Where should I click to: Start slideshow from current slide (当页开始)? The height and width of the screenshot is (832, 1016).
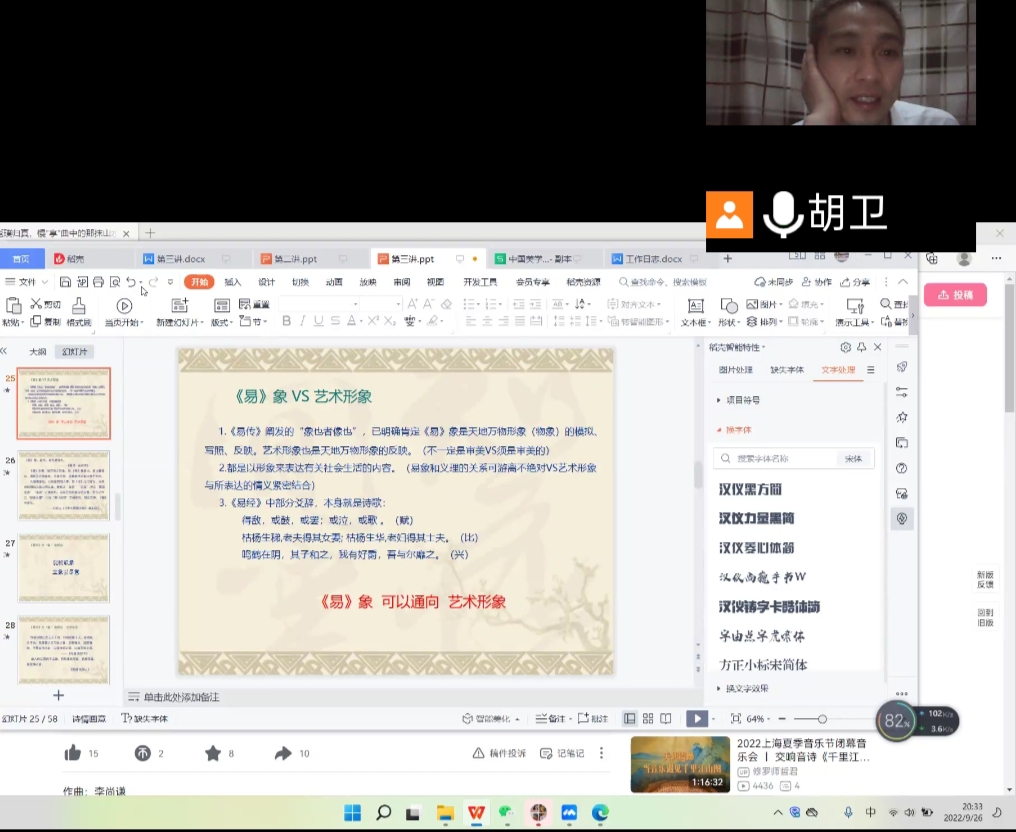[x=124, y=306]
